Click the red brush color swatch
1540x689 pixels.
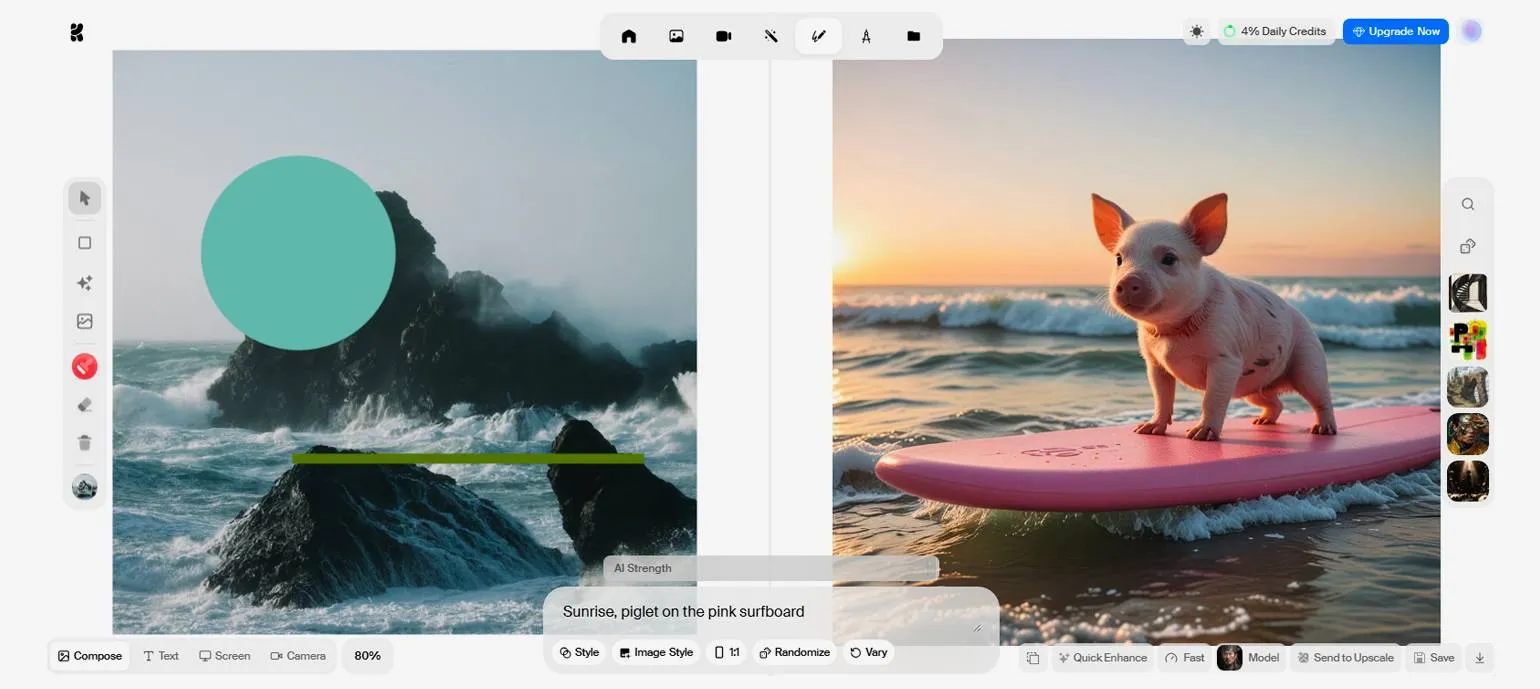[85, 367]
